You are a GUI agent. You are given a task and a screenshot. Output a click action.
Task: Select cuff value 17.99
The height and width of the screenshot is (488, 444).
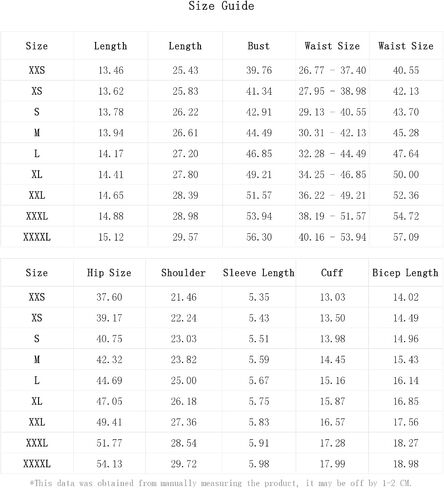pyautogui.click(x=333, y=464)
